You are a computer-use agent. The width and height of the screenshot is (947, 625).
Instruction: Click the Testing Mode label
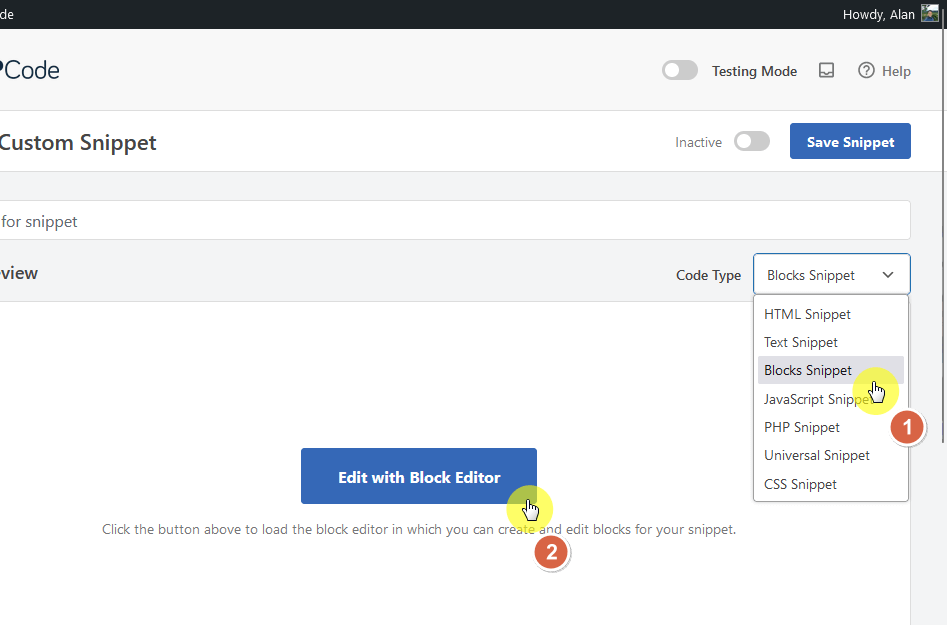point(754,71)
